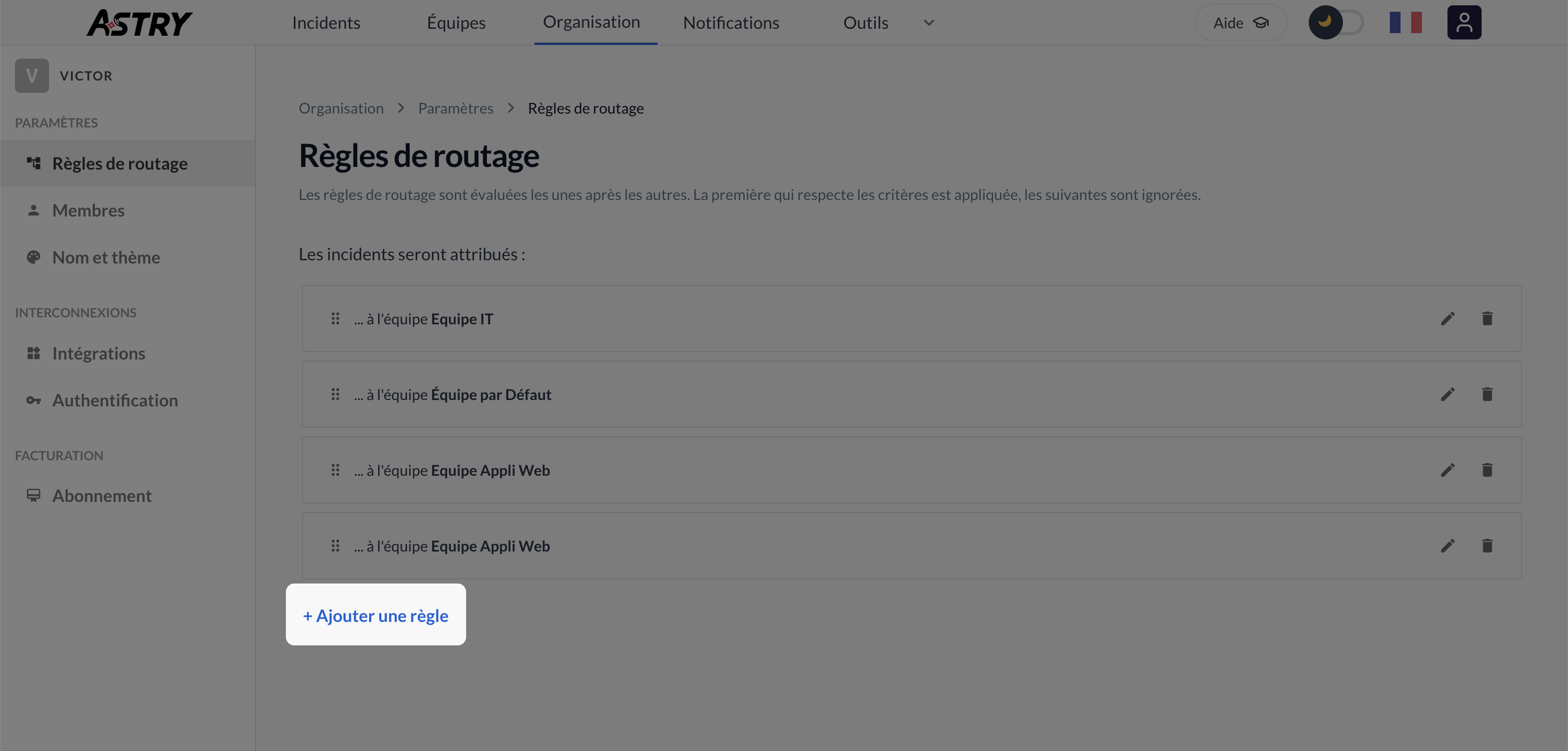
Task: Toggle dark mode switch
Action: 1335,22
